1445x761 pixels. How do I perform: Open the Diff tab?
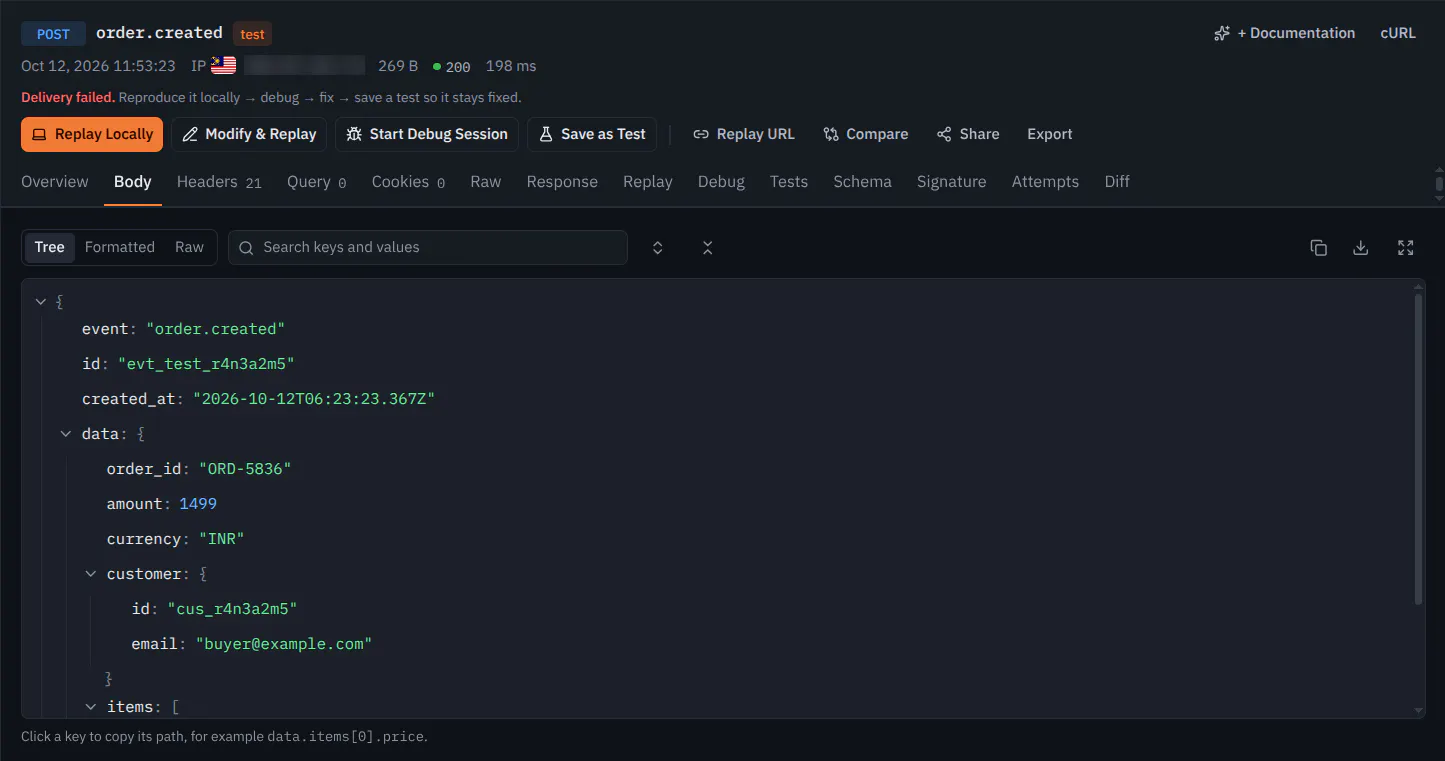pyautogui.click(x=1117, y=182)
